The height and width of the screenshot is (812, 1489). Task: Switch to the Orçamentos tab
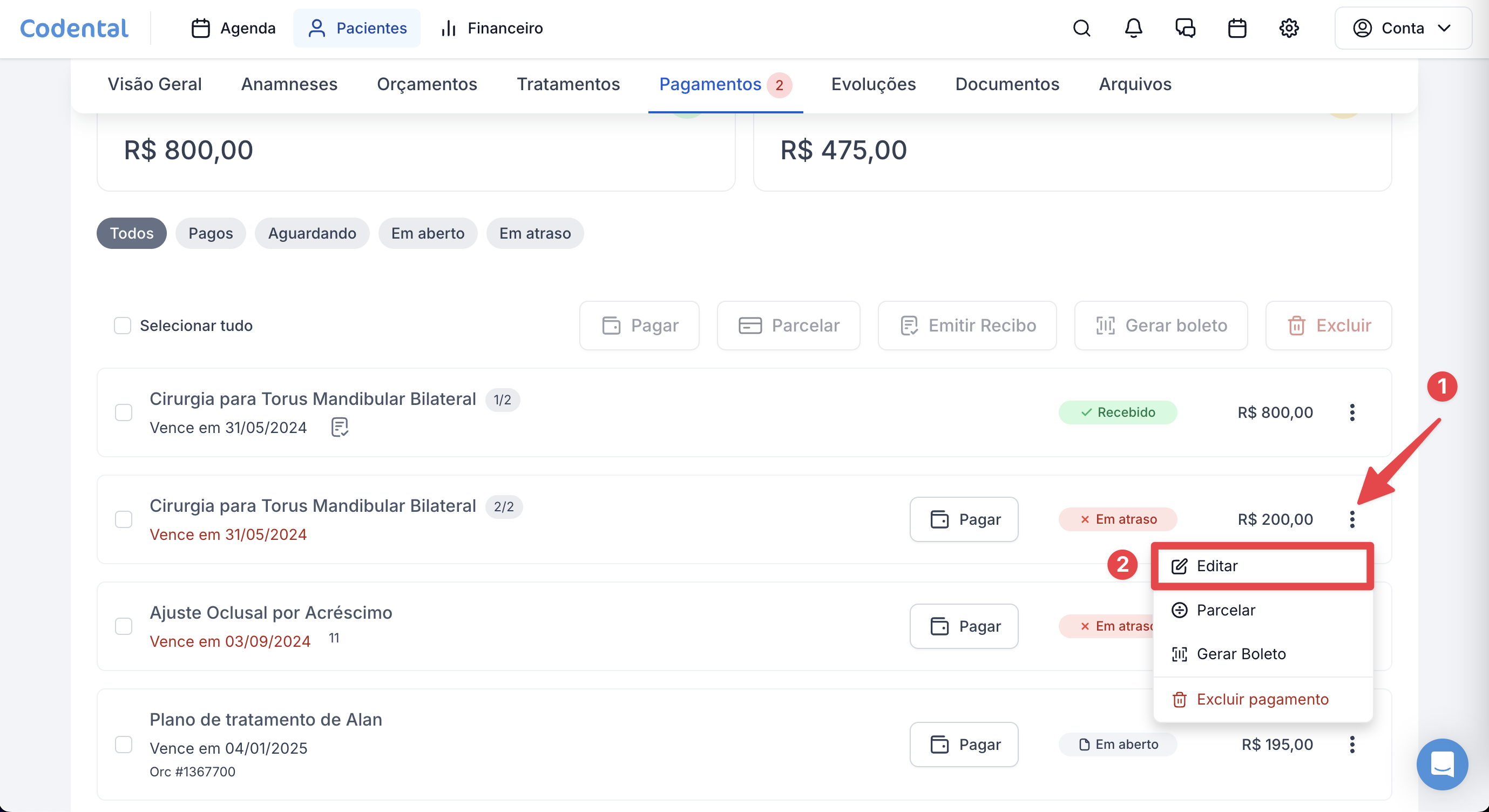point(427,84)
